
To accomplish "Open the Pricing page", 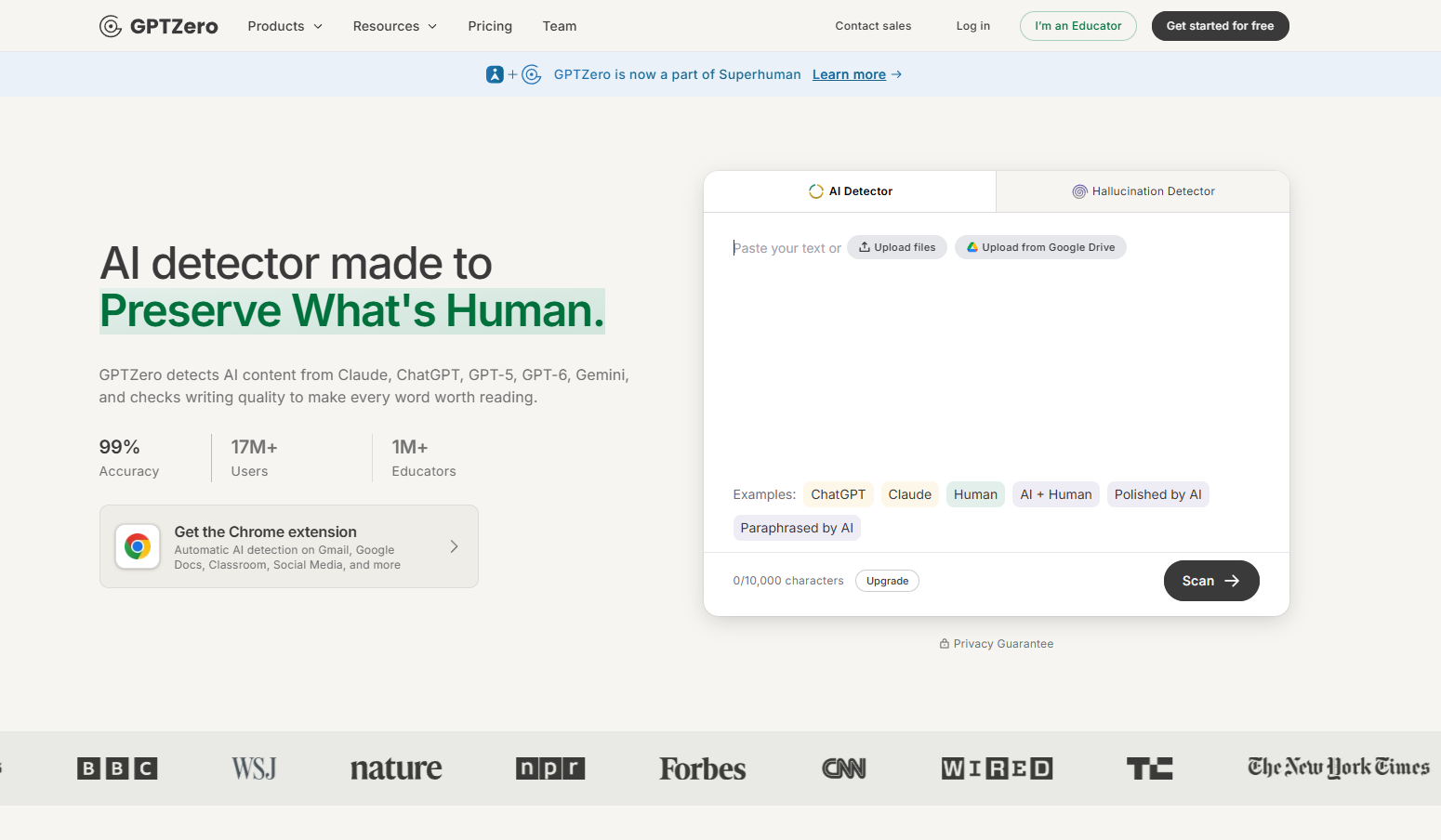I will (490, 26).
